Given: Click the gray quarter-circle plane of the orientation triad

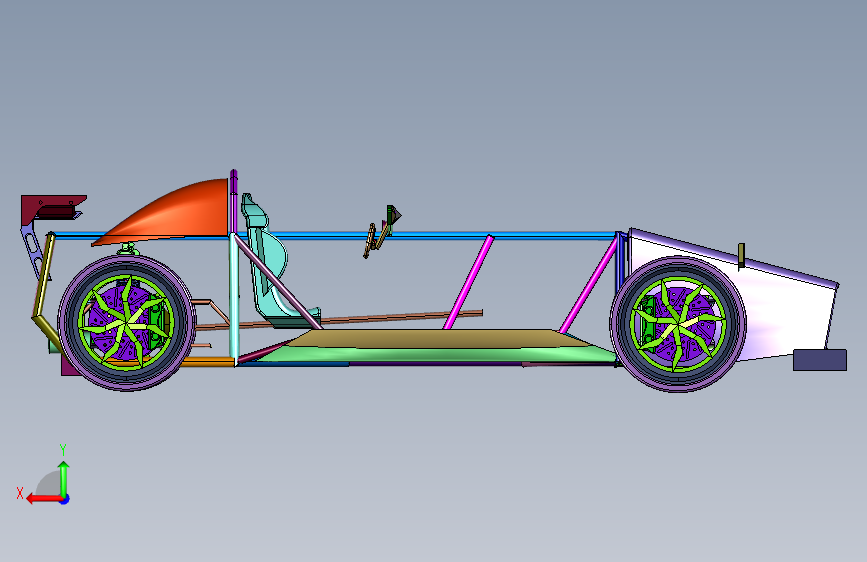Looking at the screenshot, I should tap(48, 484).
